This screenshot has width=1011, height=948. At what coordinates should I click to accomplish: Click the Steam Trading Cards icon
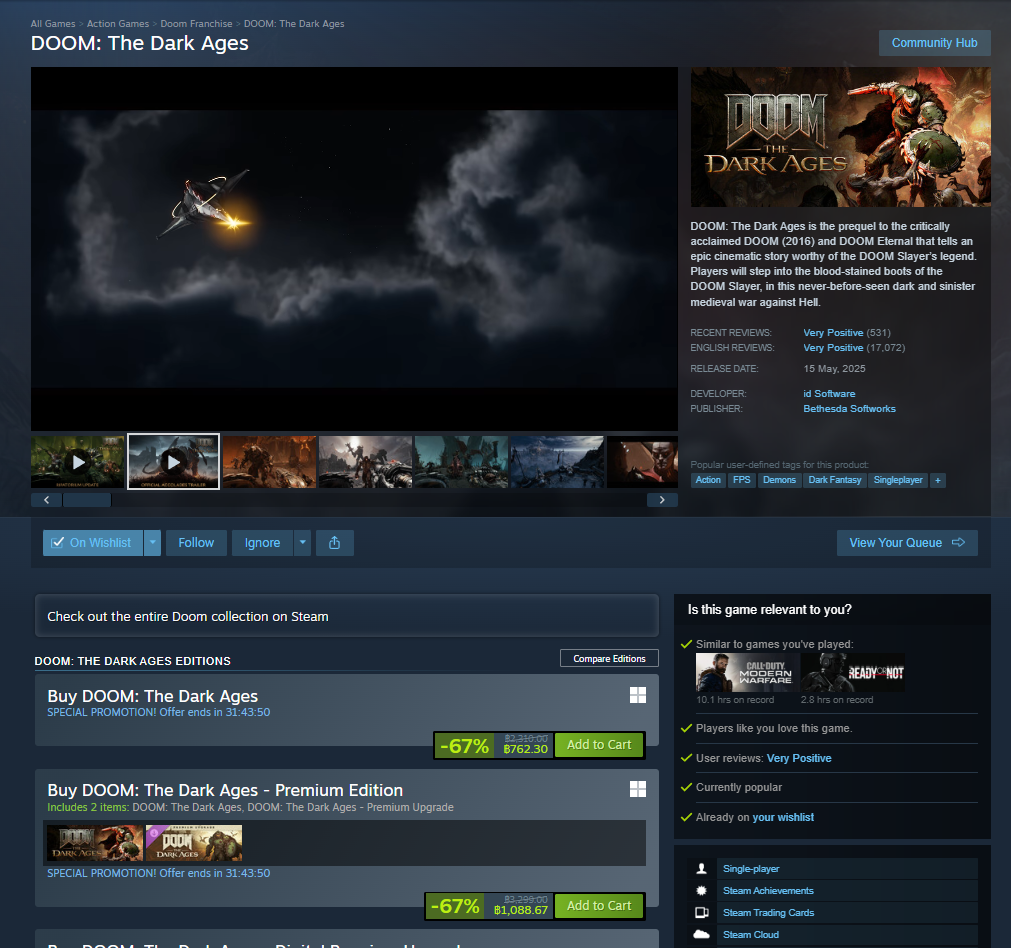[702, 913]
